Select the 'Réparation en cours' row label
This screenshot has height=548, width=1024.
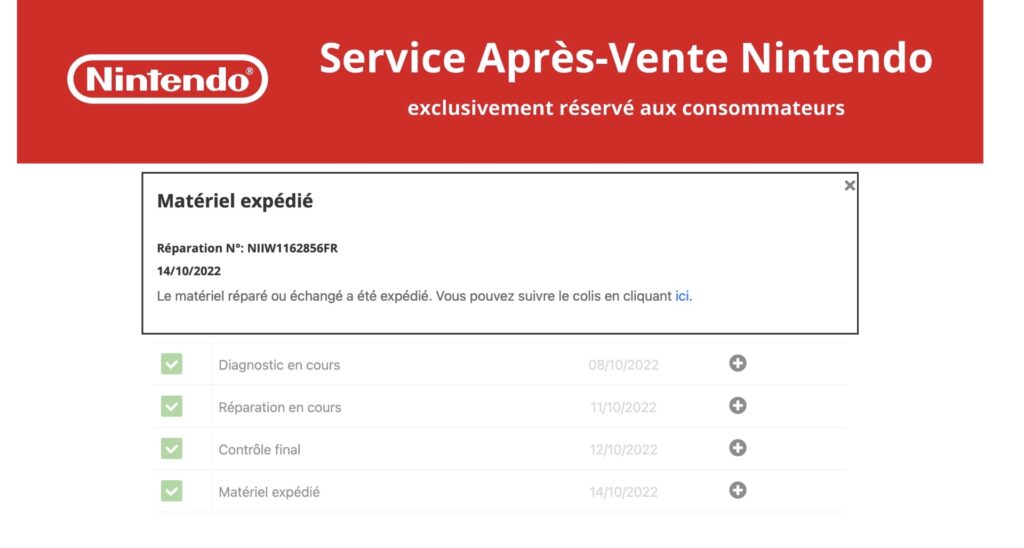280,408
